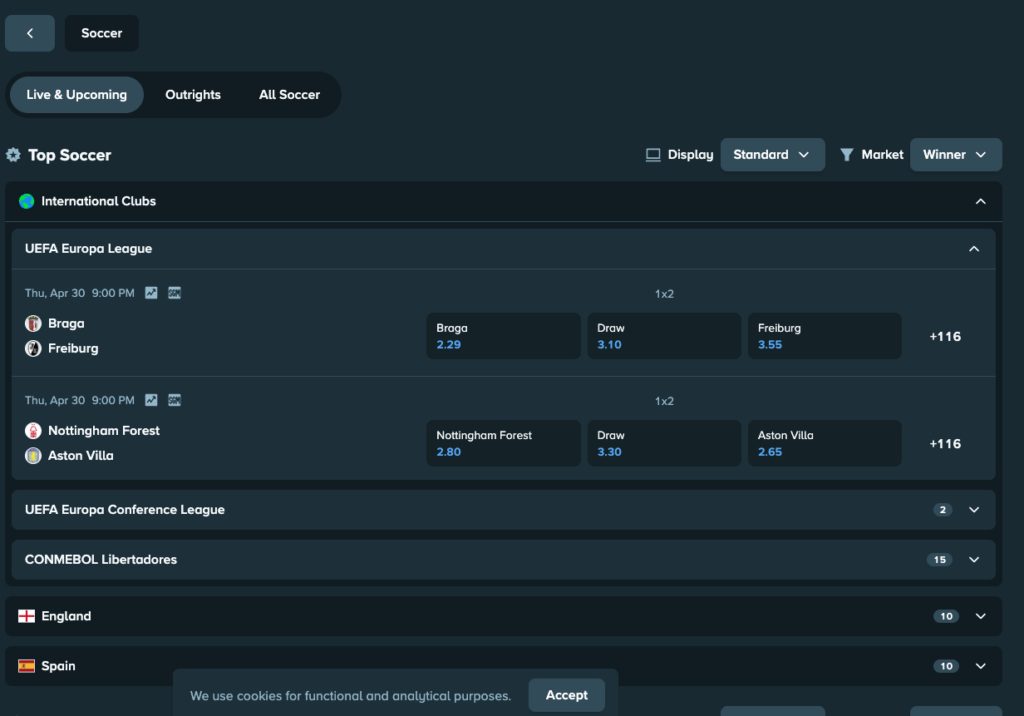Click the Freiburg club crest
This screenshot has height=716, width=1024.
pyautogui.click(x=33, y=348)
